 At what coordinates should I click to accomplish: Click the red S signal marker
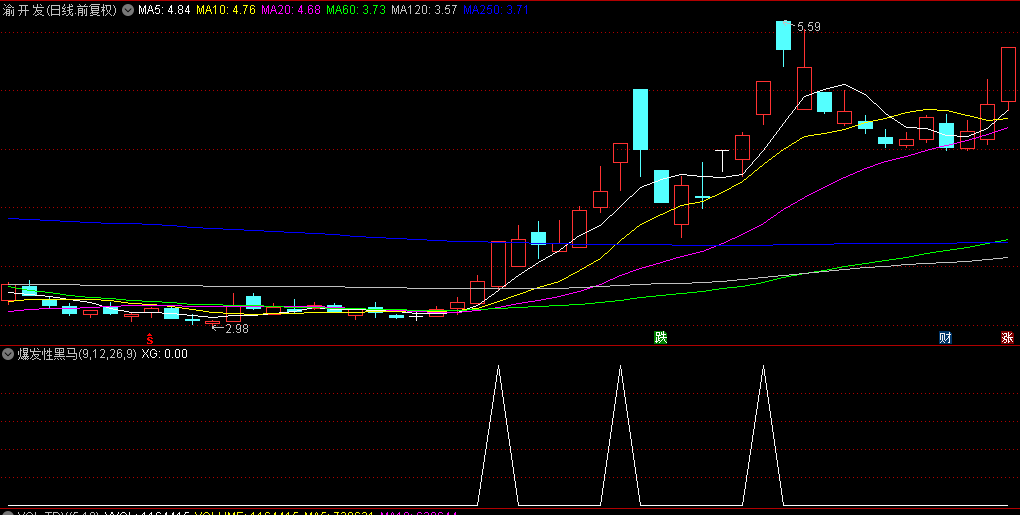(x=150, y=339)
